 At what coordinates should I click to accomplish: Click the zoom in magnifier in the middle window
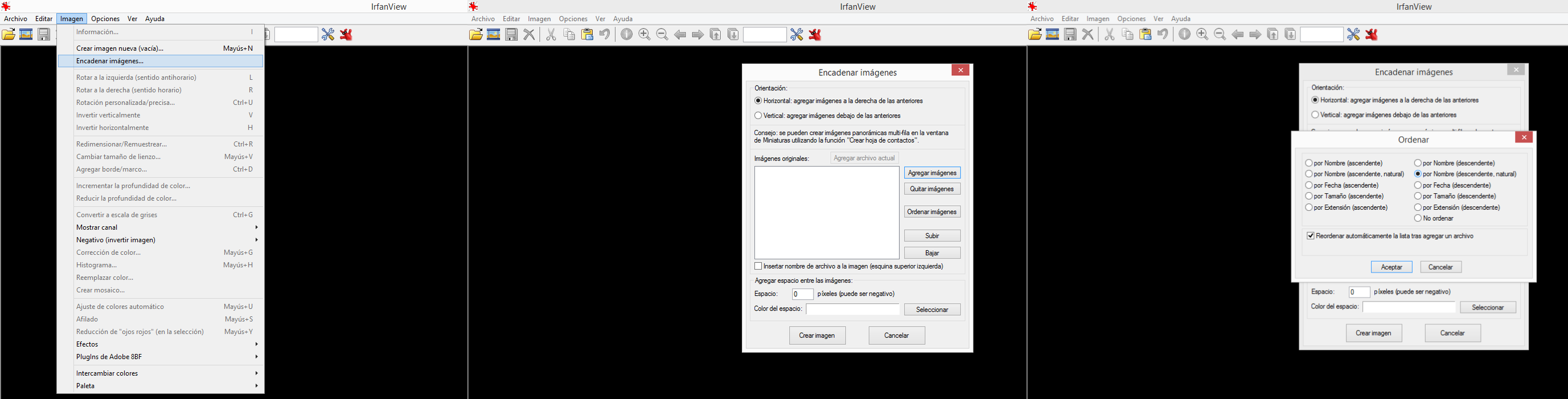point(645,35)
